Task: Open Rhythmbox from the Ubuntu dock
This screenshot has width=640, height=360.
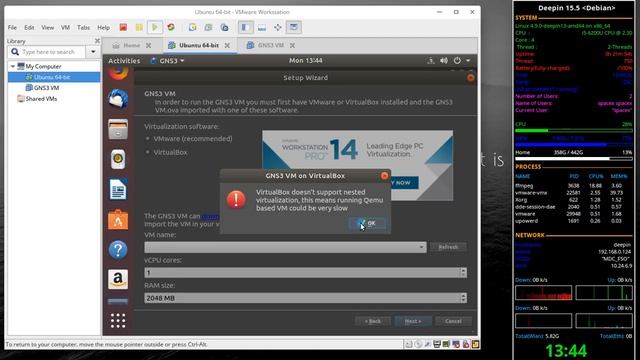Action: 118,159
